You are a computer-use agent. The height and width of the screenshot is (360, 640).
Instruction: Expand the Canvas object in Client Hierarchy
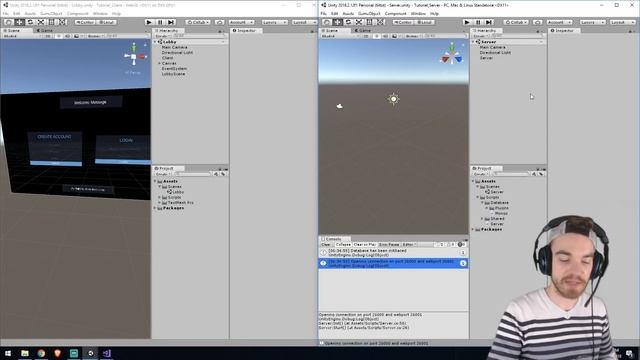coord(159,63)
